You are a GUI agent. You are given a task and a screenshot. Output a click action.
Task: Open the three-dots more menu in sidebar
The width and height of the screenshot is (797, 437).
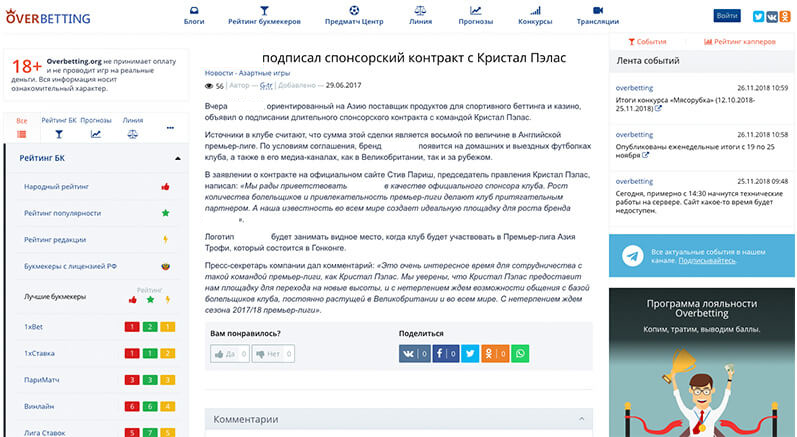[170, 128]
